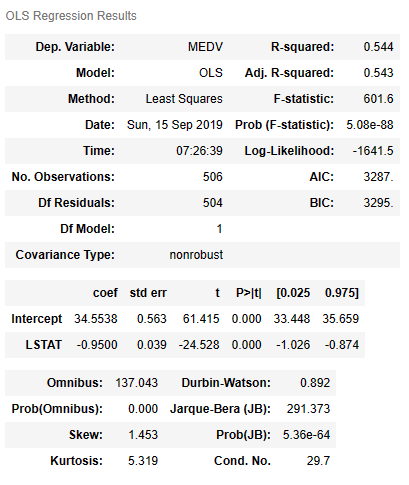Screen dimensions: 409x485
Task: Click the Durbin-Watson value 0.892
Action: [x=315, y=383]
